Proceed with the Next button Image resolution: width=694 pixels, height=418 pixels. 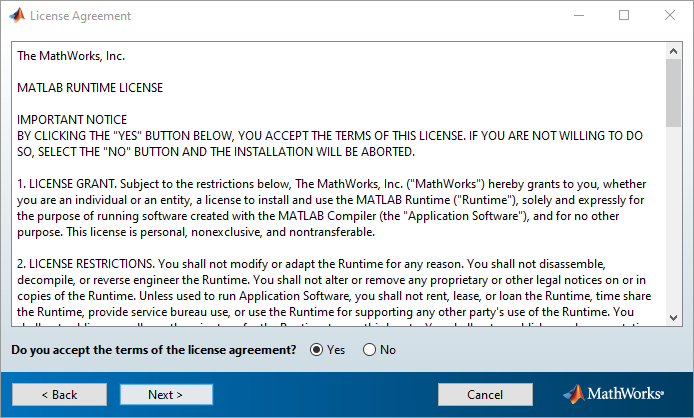point(166,395)
